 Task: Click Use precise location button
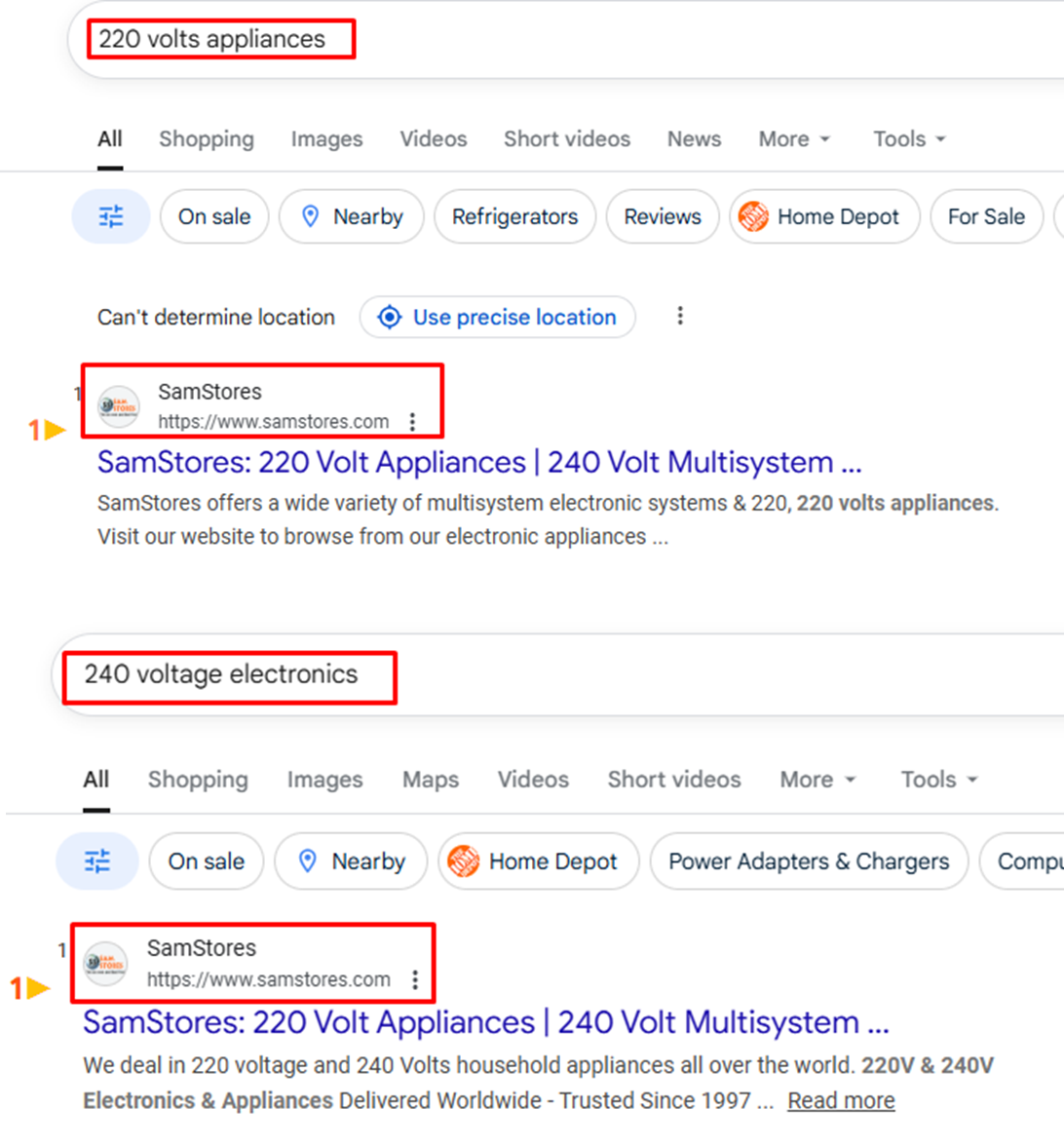click(498, 317)
